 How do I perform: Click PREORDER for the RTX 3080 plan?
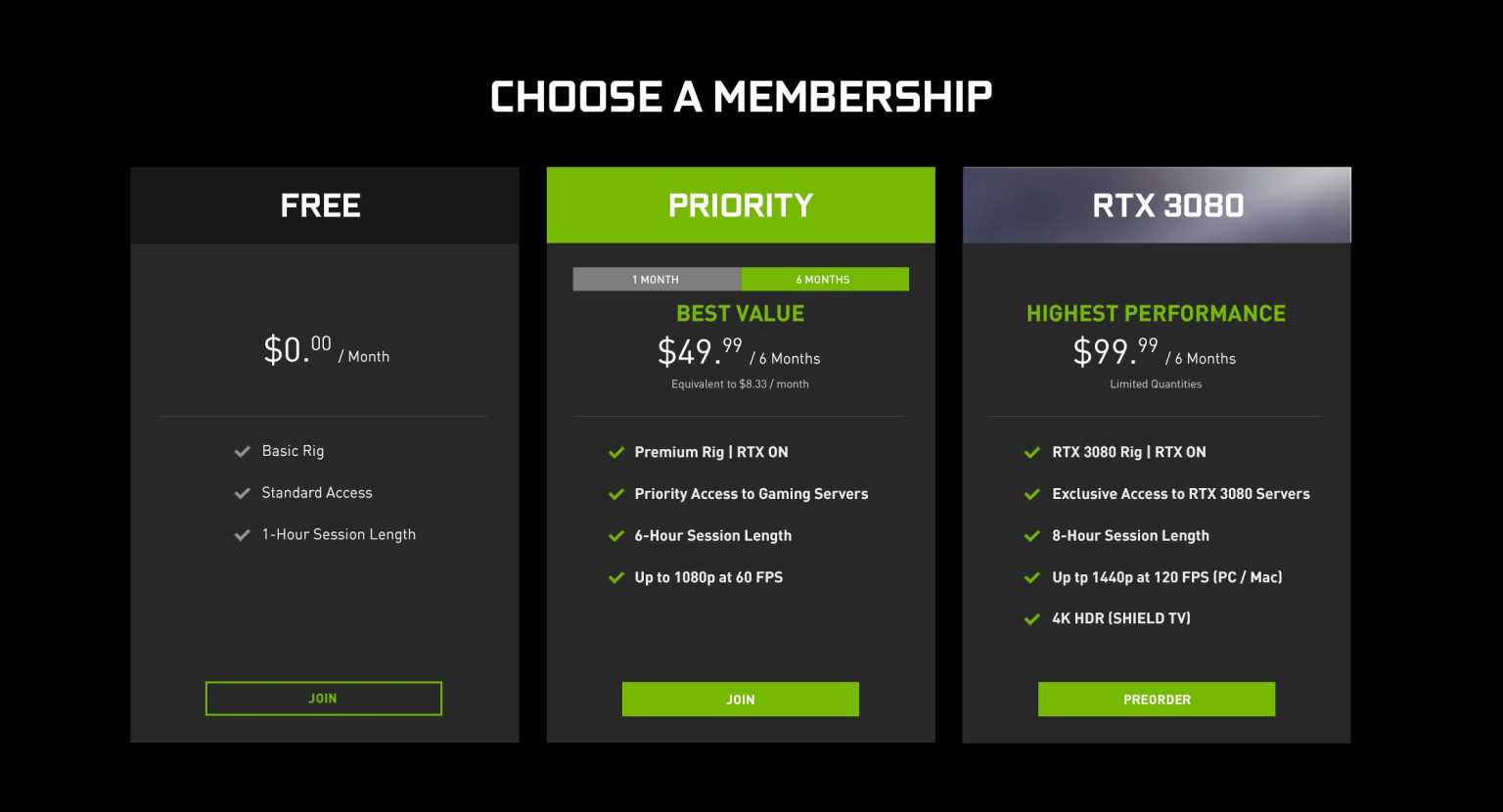pyautogui.click(x=1156, y=699)
